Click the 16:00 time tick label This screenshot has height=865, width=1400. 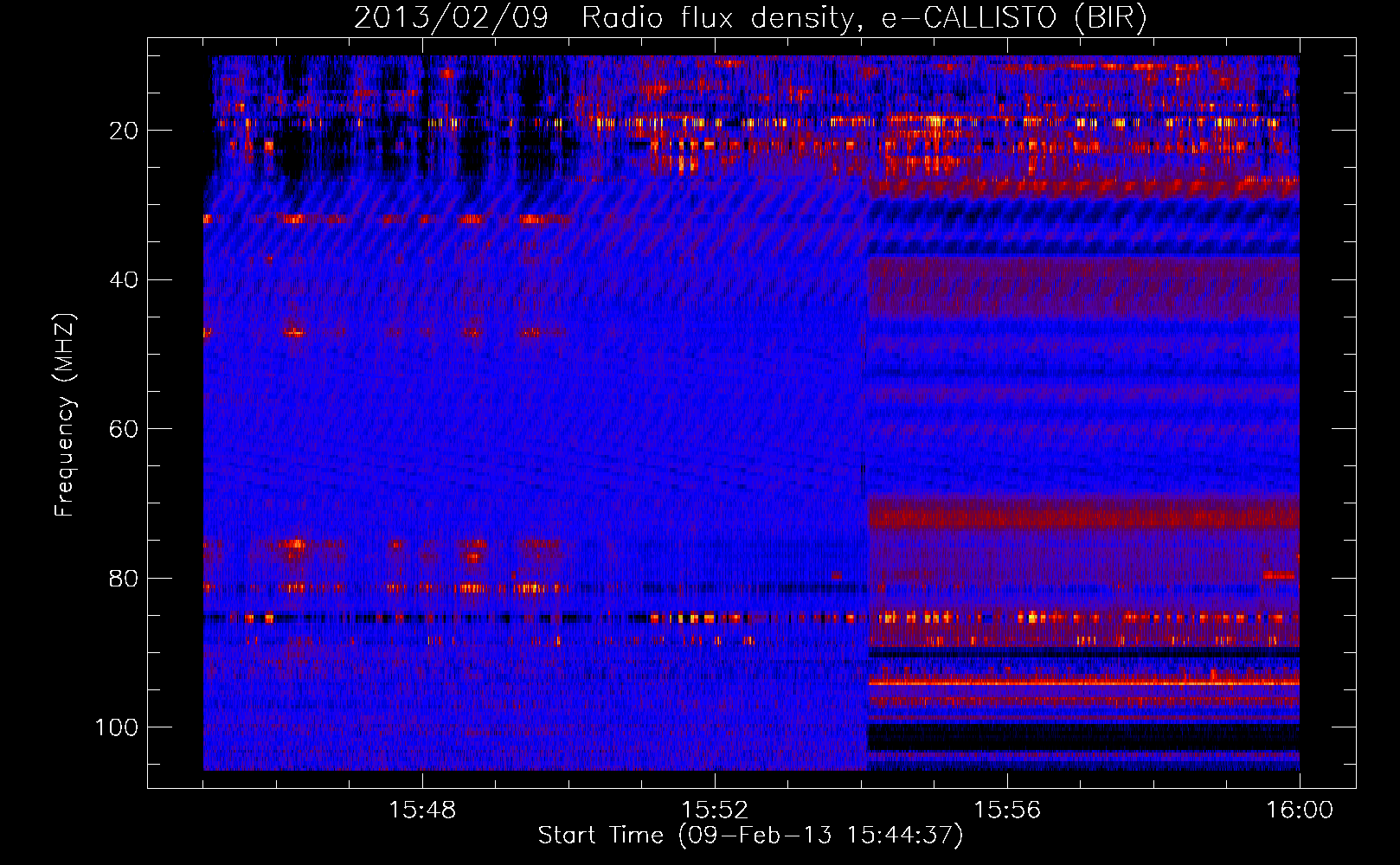coord(1300,811)
